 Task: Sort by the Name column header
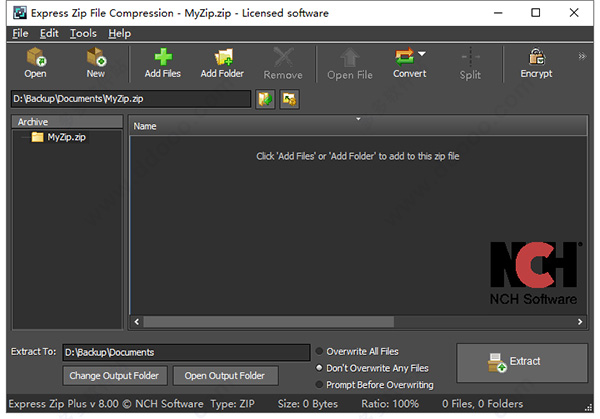(x=358, y=126)
